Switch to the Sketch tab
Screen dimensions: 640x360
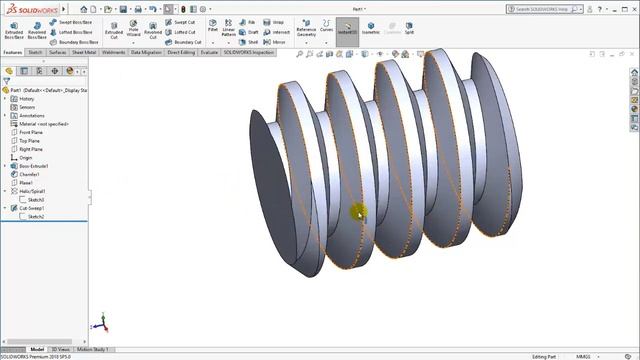(35, 52)
